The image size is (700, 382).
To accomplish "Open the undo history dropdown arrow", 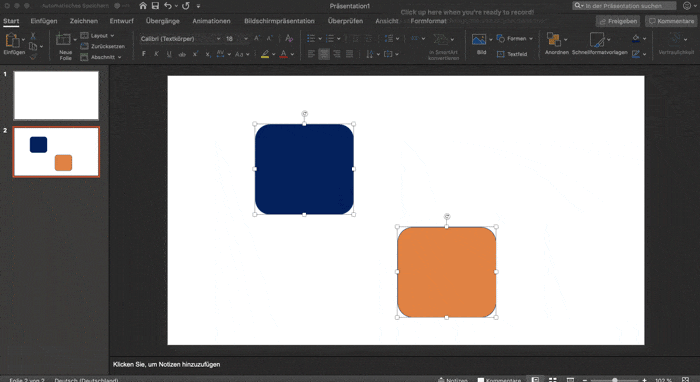I will 176,6.
